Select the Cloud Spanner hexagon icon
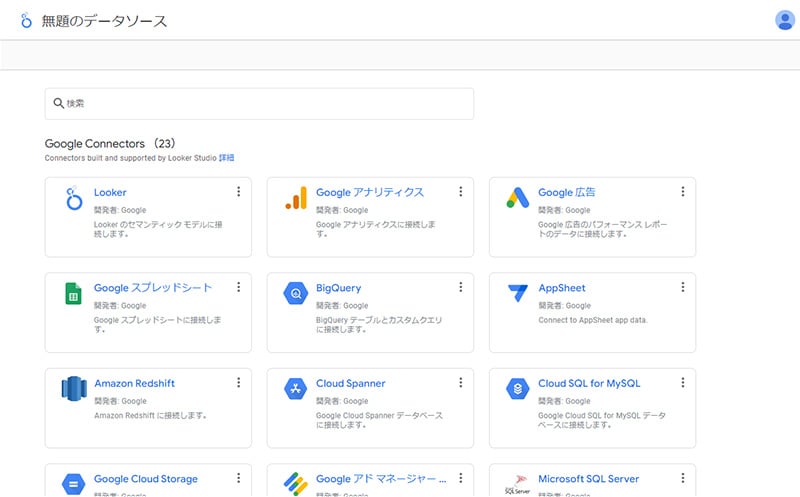Viewport: 800px width, 497px height. point(296,389)
